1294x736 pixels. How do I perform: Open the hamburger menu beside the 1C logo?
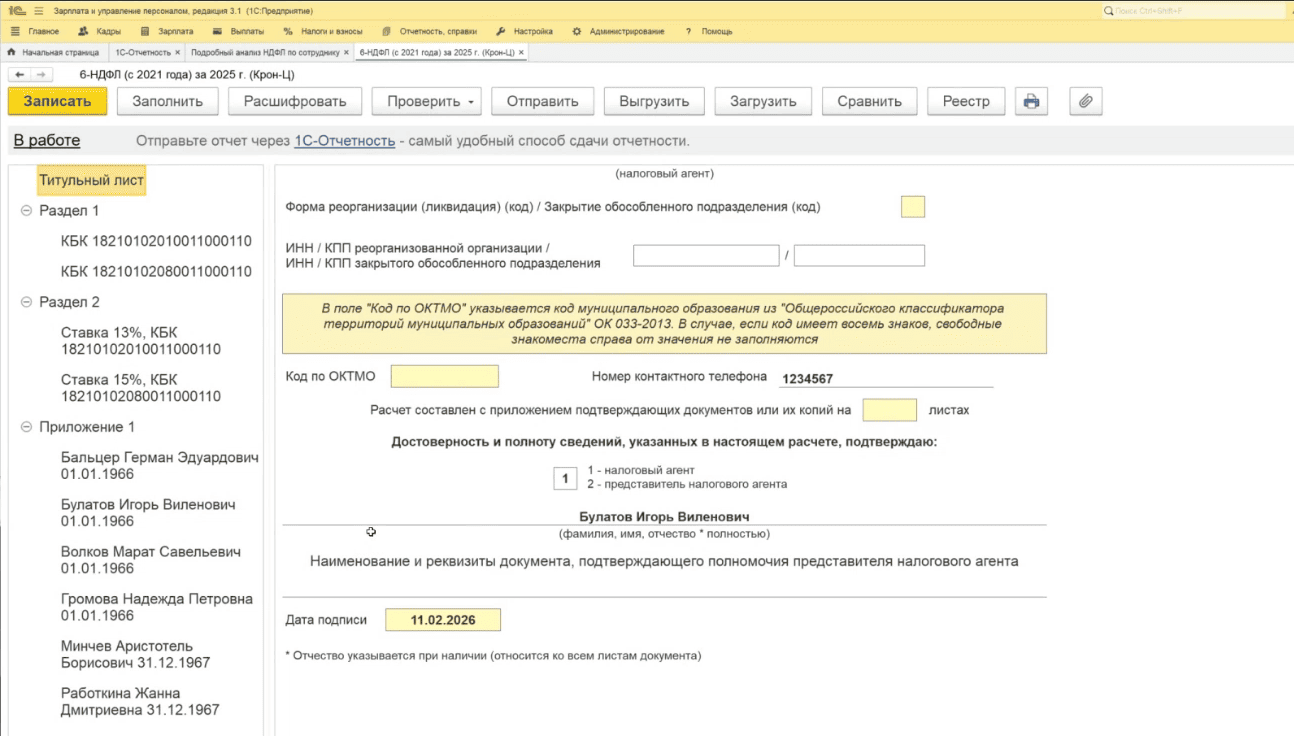click(x=37, y=11)
